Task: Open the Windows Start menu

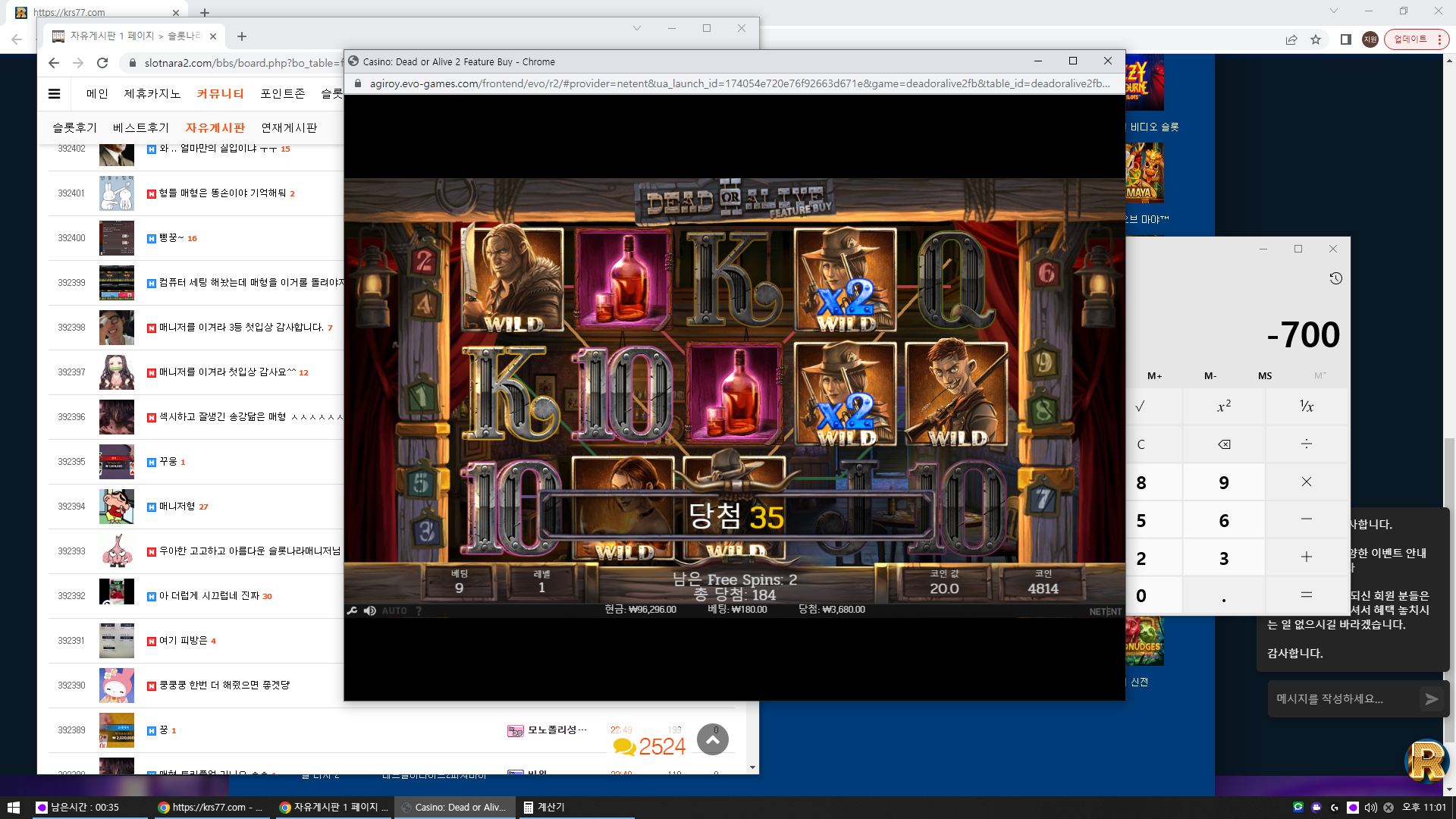Action: (13, 808)
